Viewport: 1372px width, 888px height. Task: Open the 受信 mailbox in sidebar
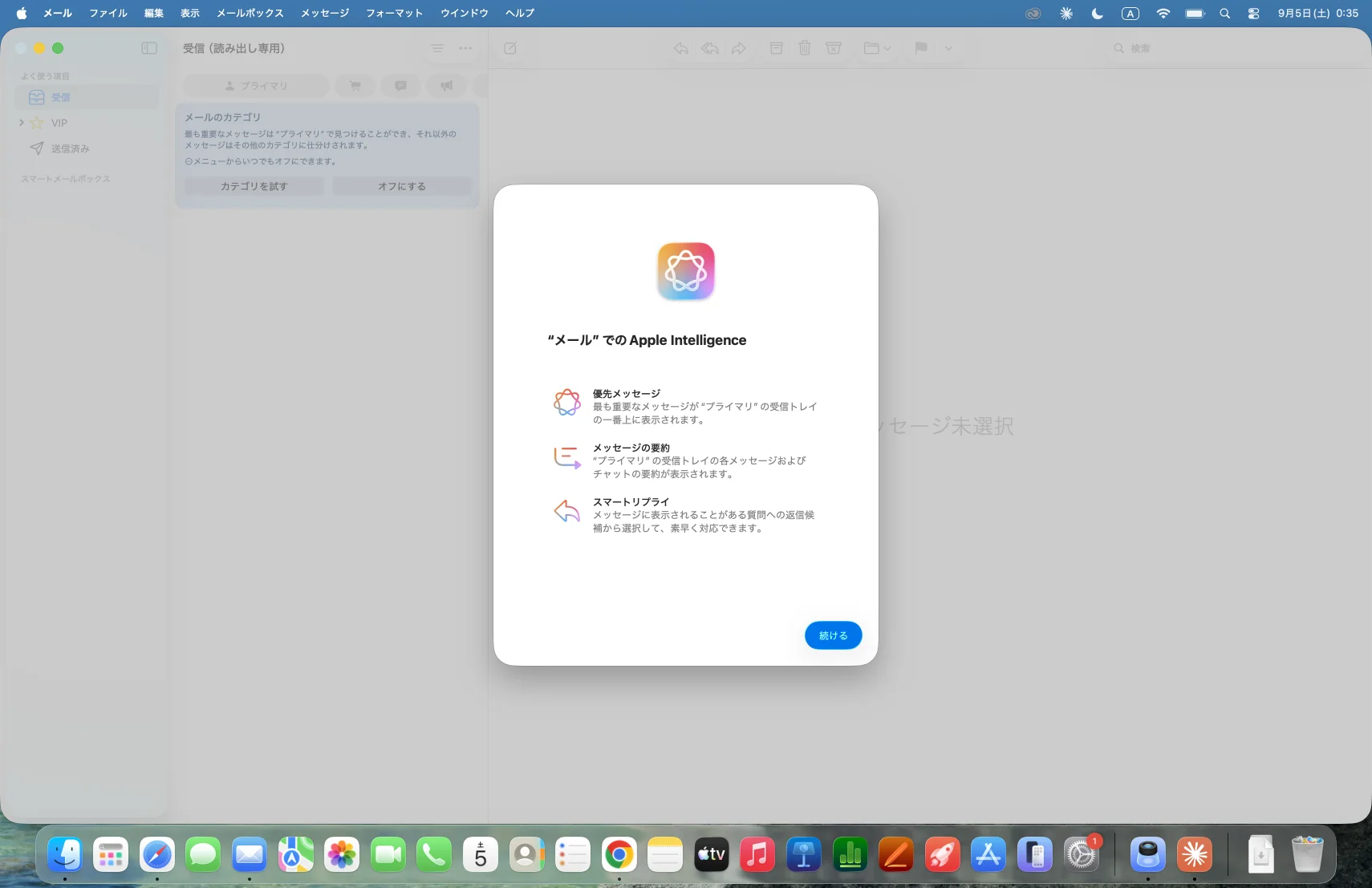tap(87, 97)
